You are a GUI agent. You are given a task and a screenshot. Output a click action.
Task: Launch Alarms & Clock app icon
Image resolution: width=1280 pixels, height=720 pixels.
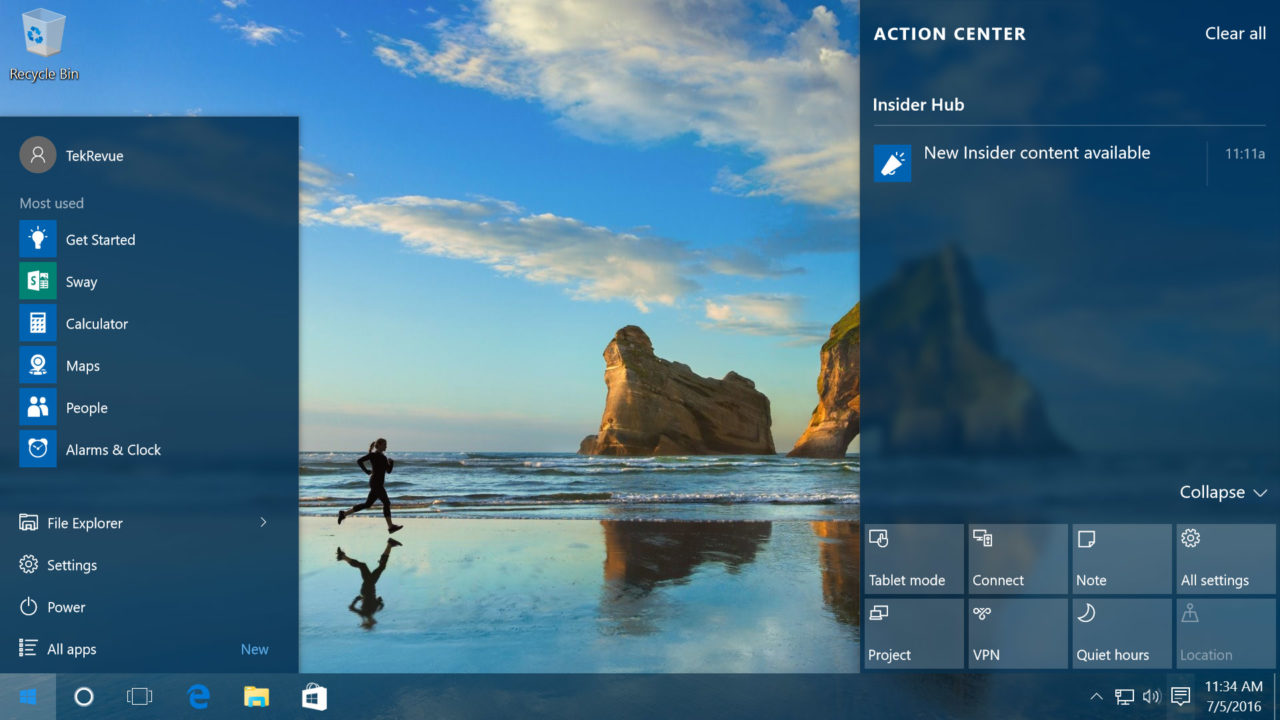[x=38, y=450]
